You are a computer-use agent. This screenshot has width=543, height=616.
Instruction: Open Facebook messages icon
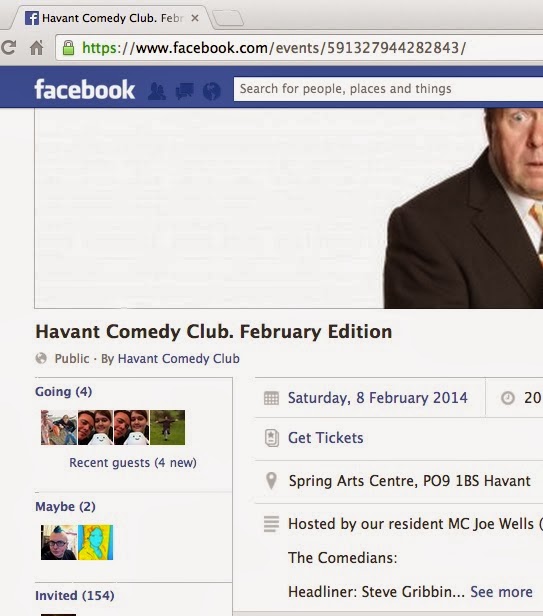(x=185, y=91)
